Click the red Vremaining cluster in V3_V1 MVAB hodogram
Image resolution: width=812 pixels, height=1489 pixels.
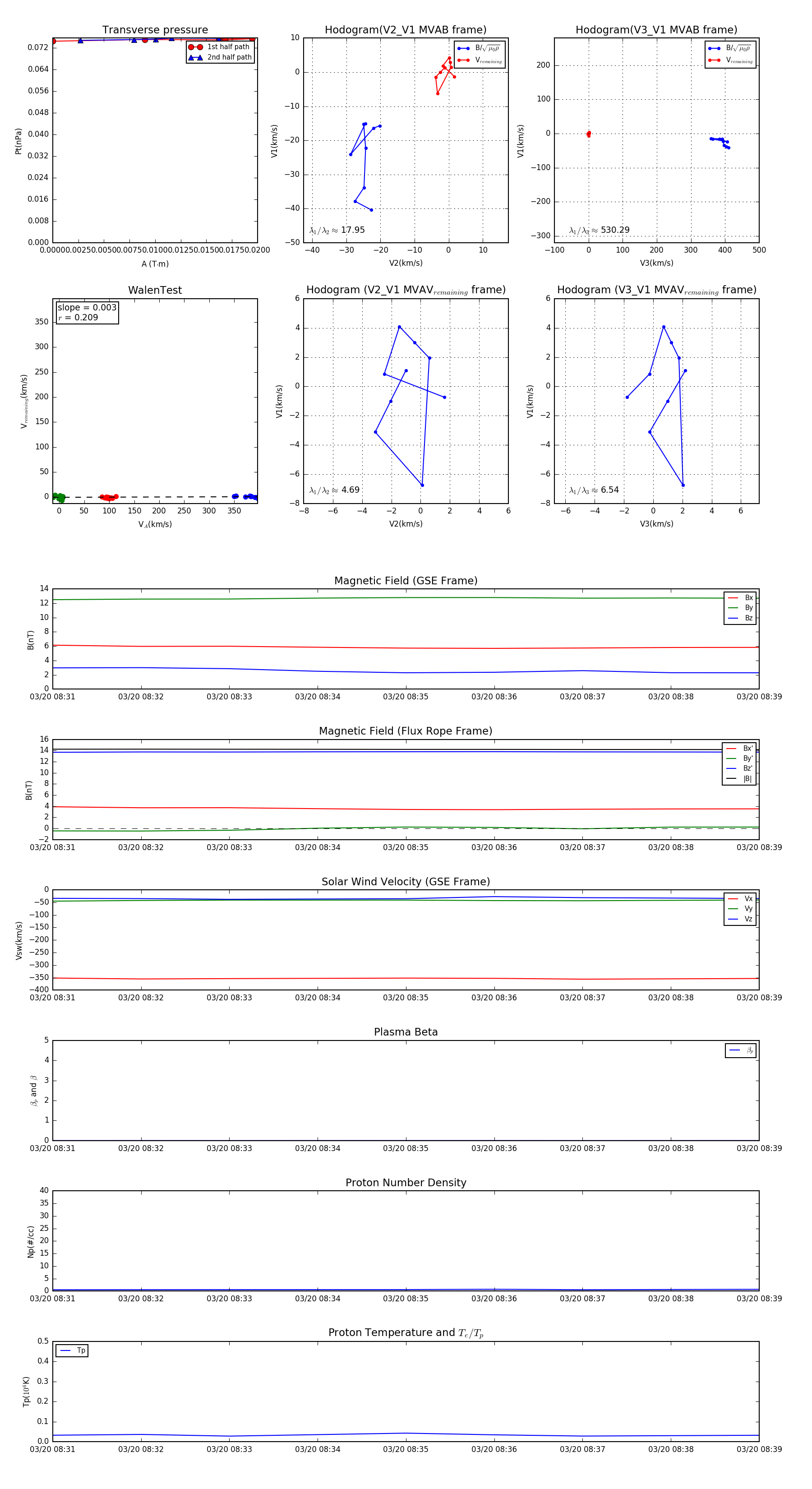[x=588, y=134]
